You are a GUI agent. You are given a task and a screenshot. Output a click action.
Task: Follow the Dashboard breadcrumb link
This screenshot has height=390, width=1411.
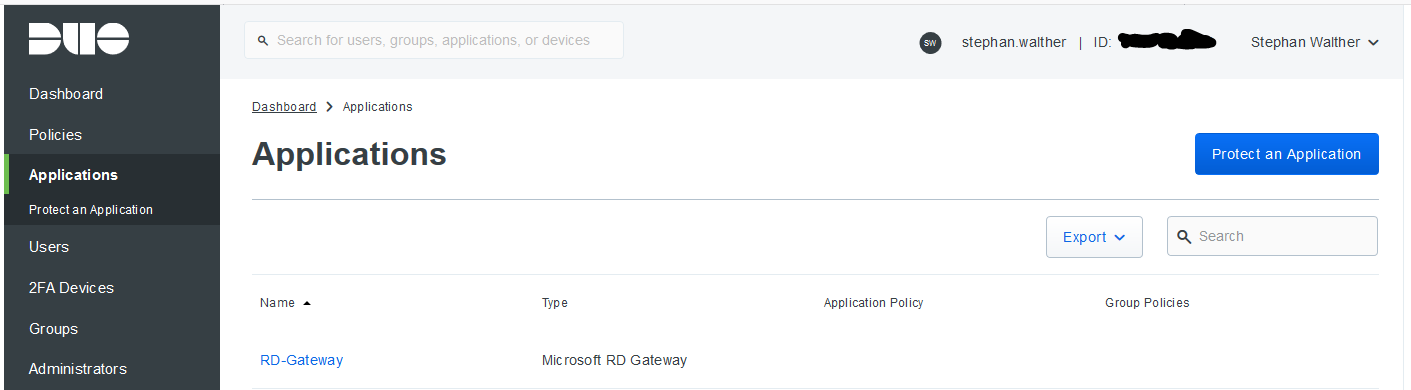[x=284, y=107]
